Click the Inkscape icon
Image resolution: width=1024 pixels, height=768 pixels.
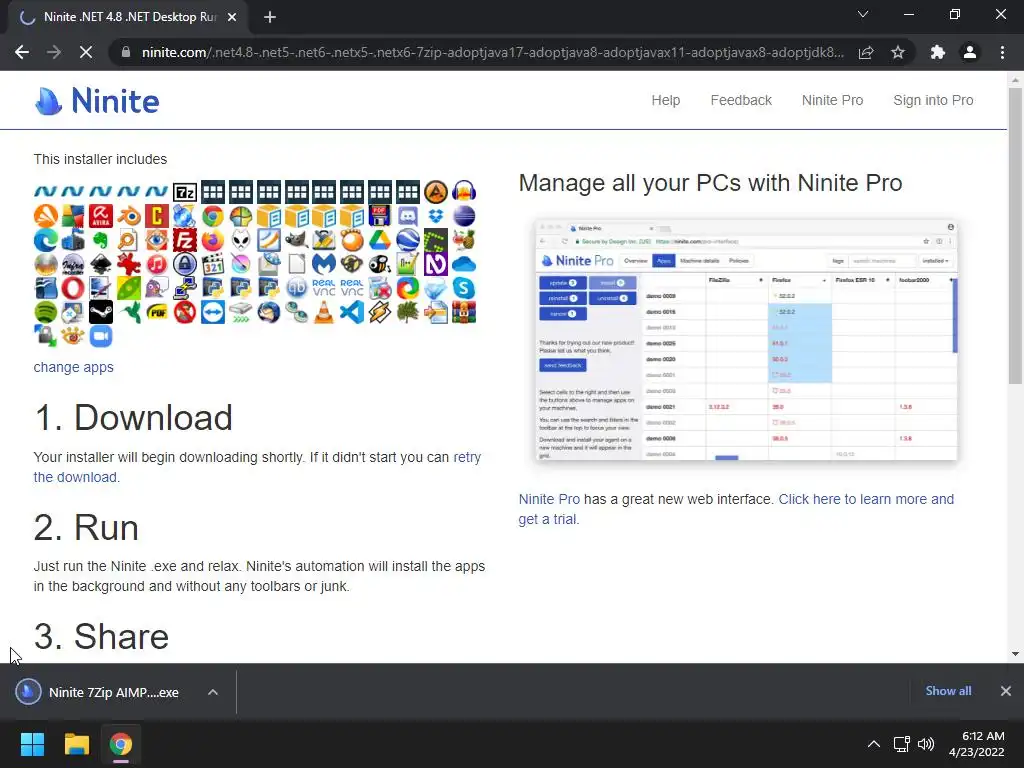pyautogui.click(x=101, y=264)
